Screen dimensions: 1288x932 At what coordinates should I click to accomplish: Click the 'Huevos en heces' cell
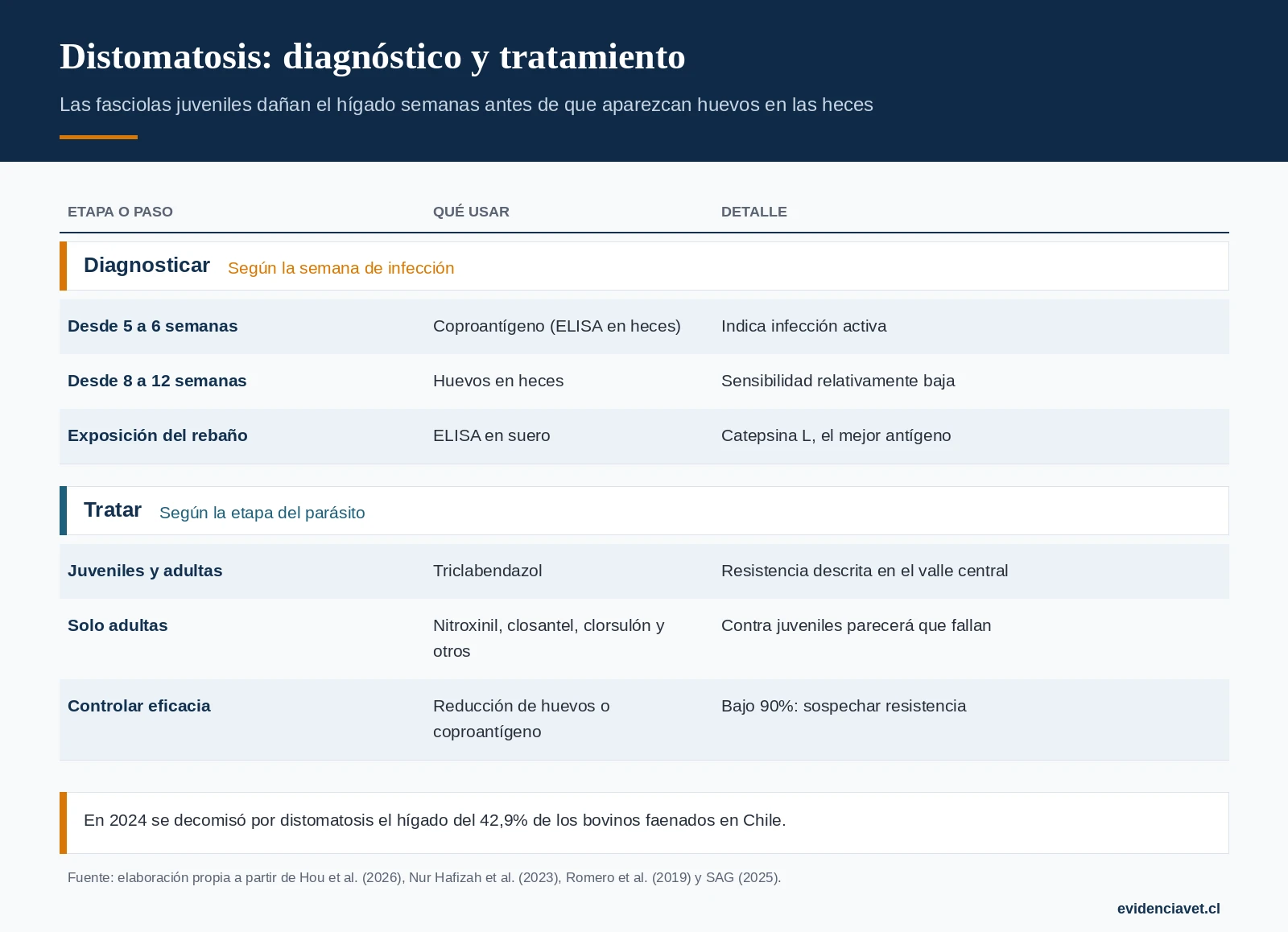click(498, 381)
